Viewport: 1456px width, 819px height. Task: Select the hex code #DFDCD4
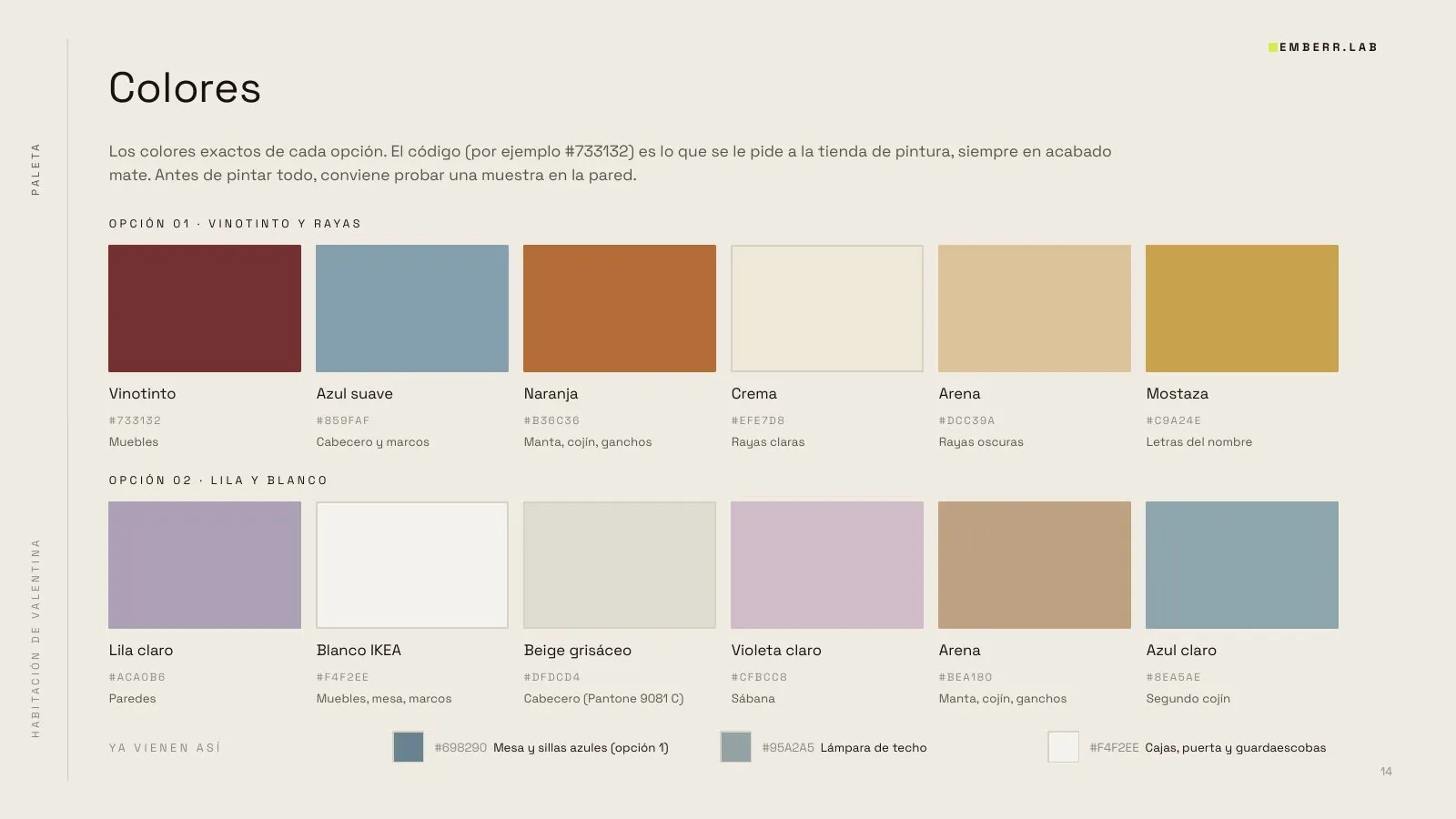point(552,677)
